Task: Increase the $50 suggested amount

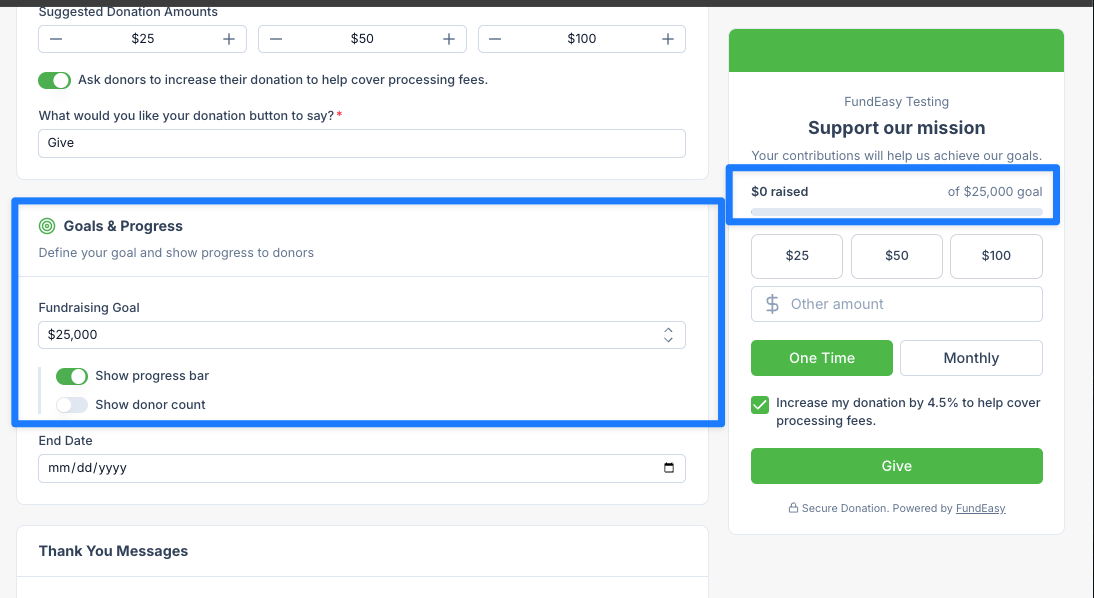Action: point(449,39)
